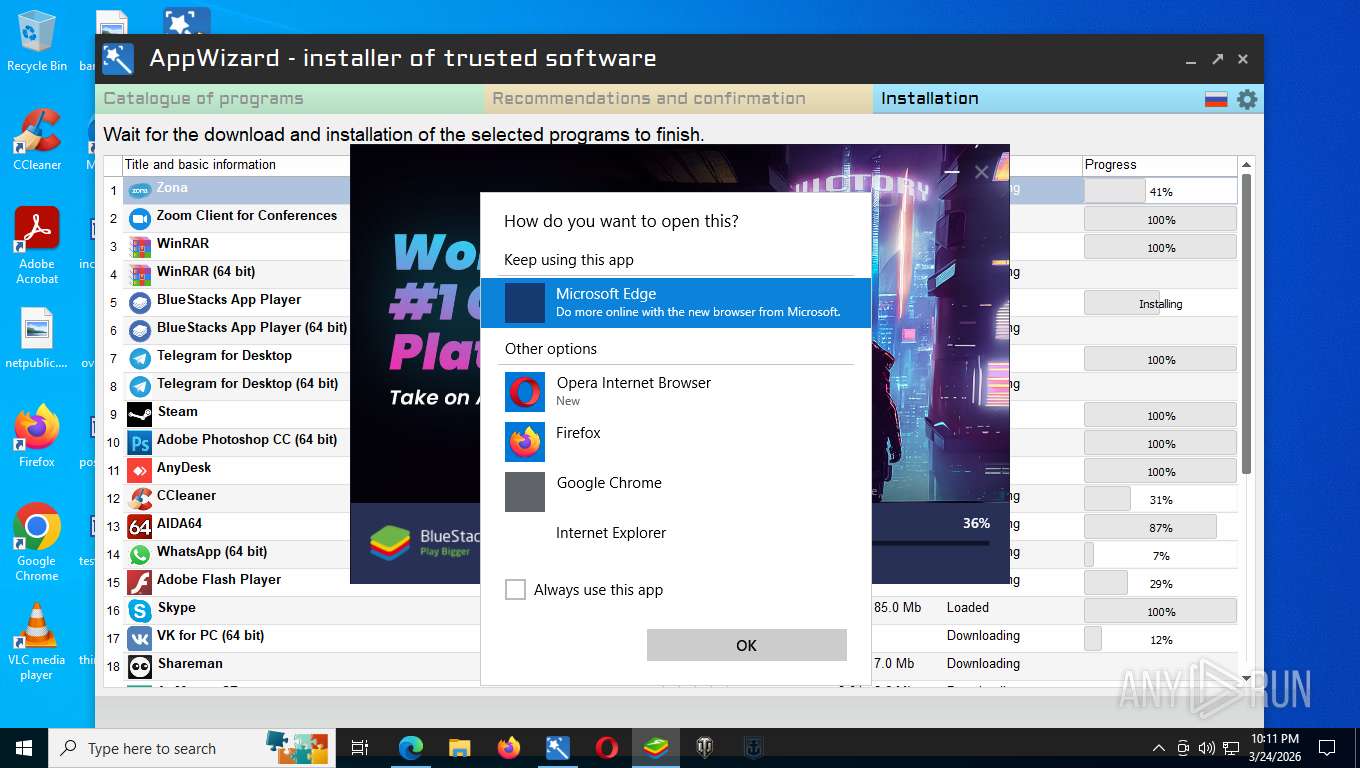The image size is (1360, 768).
Task: Click the WhatsApp (64 bit) row icon
Action: pyautogui.click(x=140, y=554)
